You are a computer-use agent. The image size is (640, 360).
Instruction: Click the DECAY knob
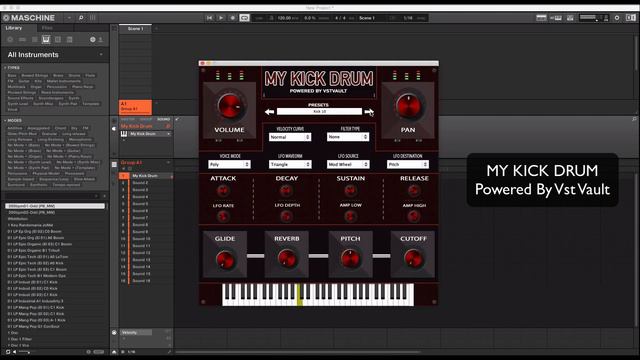click(x=286, y=191)
